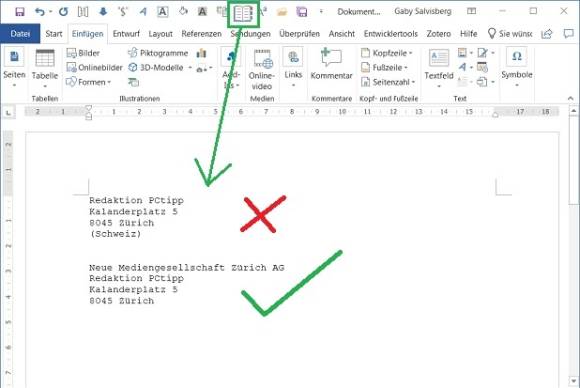
Task: Open the Tabelle dropdown
Action: click(45, 69)
